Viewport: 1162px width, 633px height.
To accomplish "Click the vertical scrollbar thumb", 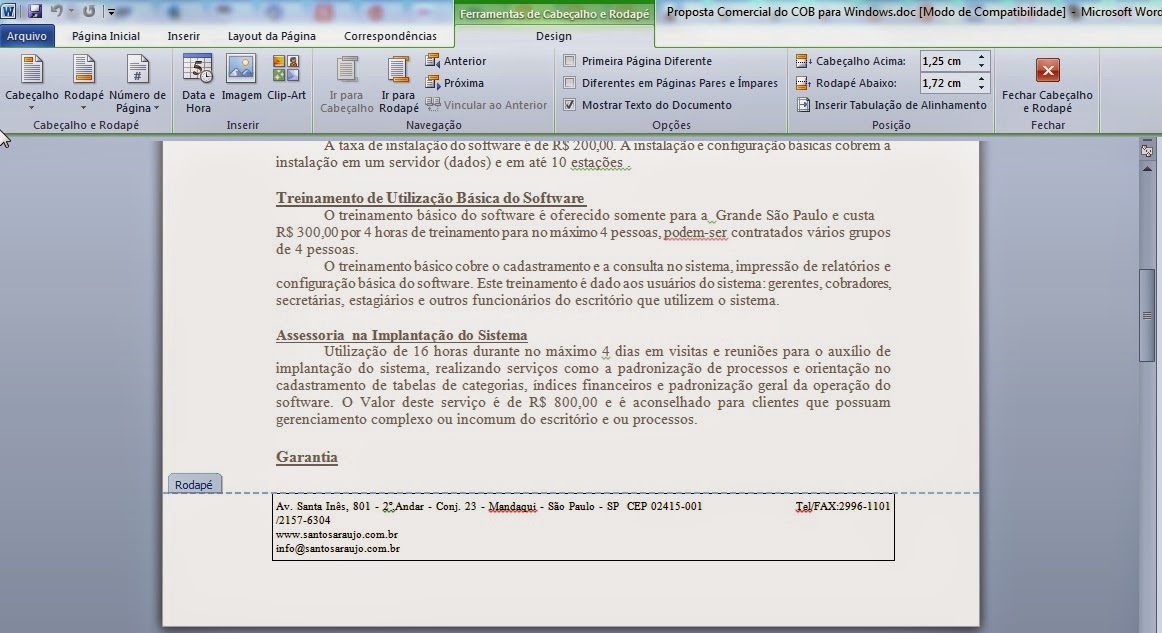I will [1146, 315].
